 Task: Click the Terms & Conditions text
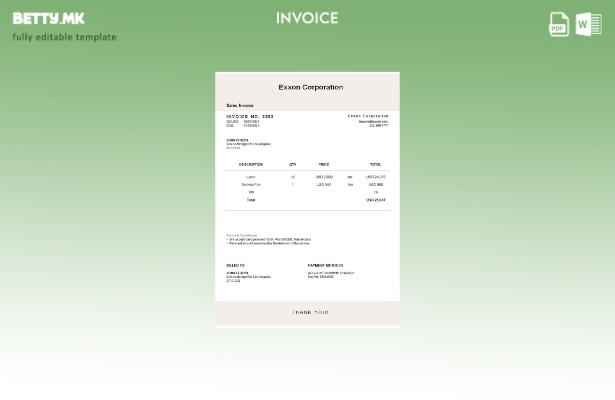point(241,235)
